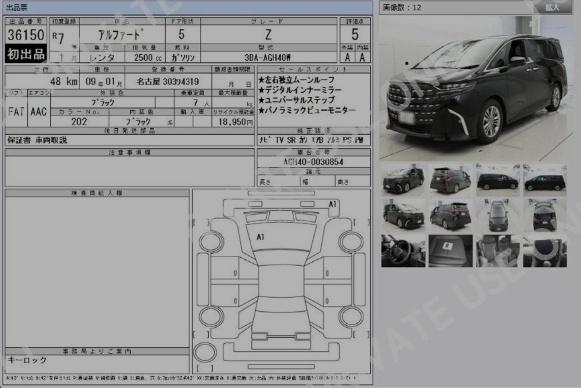Viewport: 581px width, 388px height.
Task: Display the round instrument close-up thumbnail
Action: pos(545,251)
